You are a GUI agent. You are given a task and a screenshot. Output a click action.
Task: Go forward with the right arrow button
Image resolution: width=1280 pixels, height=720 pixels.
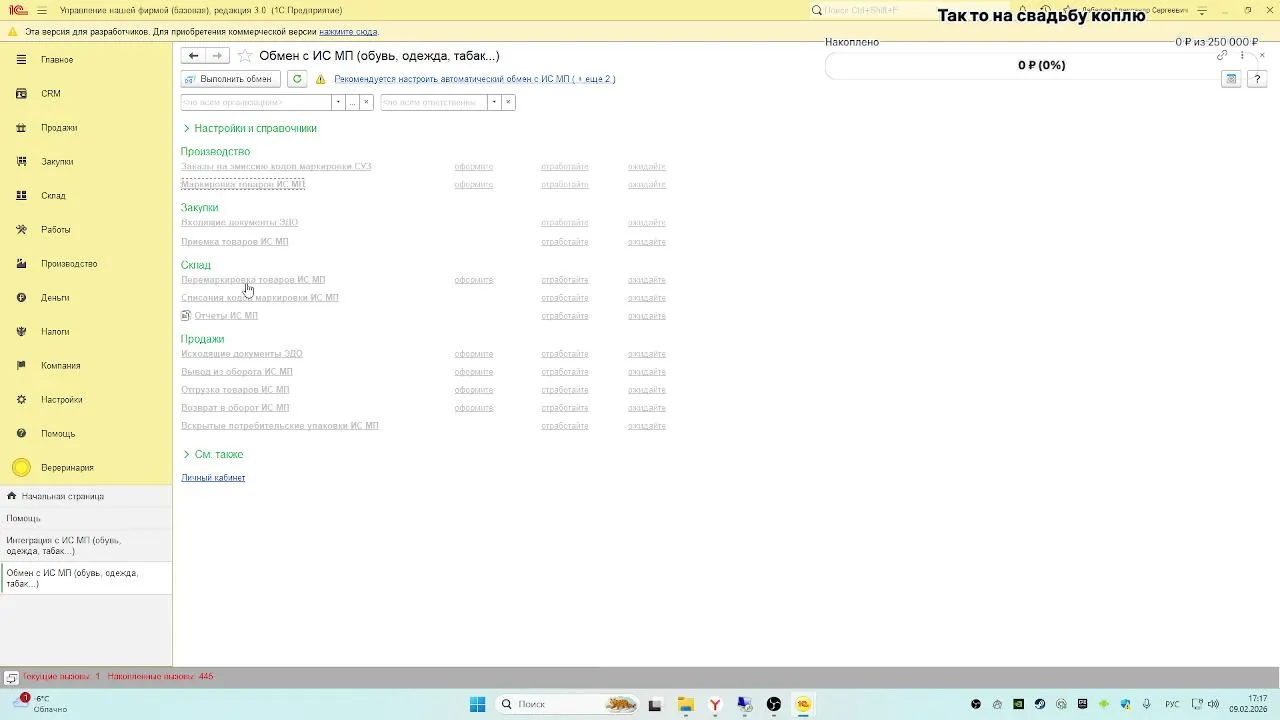coord(217,56)
